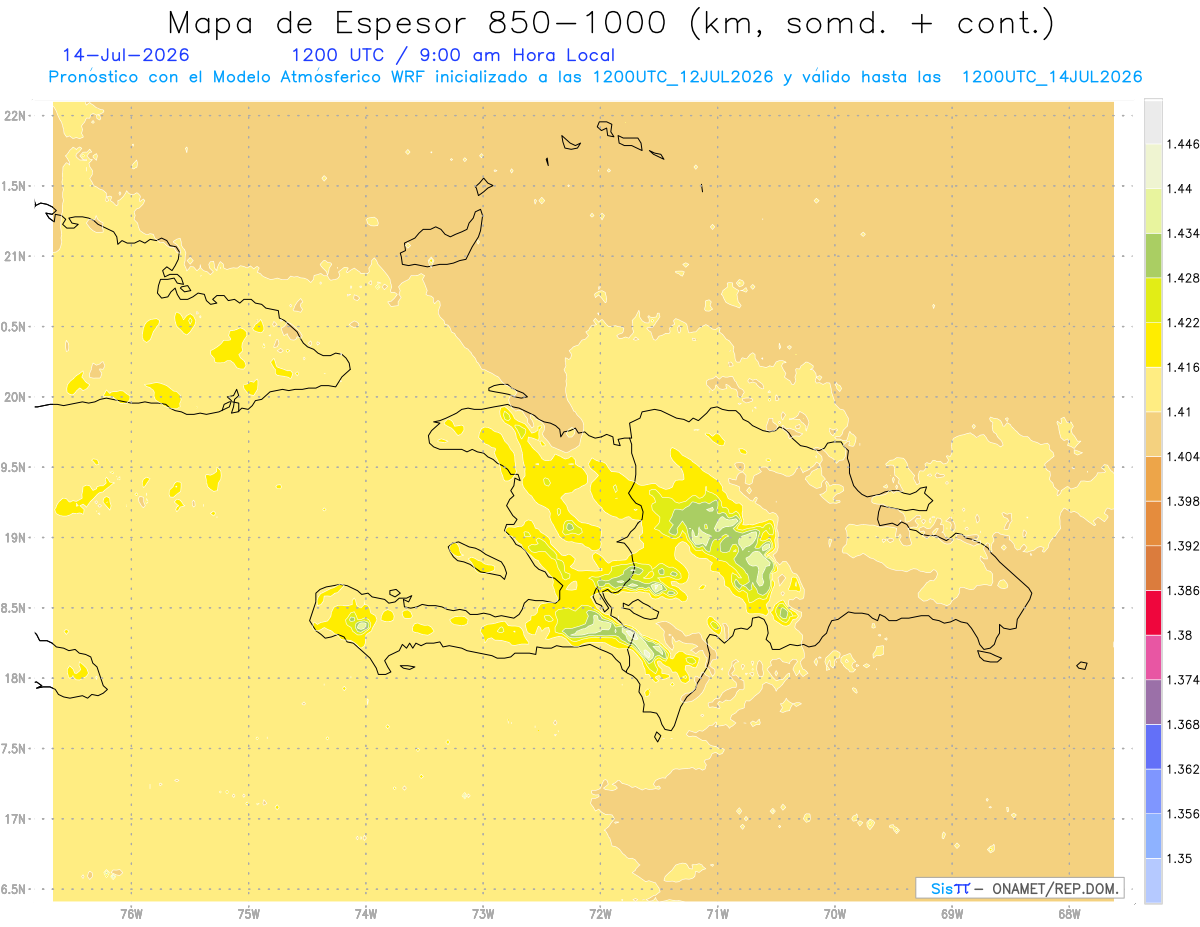Click the legend value '1.392'
This screenshot has width=1200, height=927.
click(x=1183, y=546)
